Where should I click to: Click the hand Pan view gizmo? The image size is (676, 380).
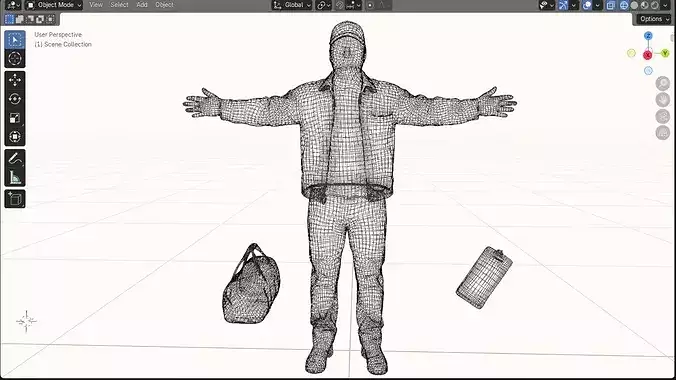(663, 100)
